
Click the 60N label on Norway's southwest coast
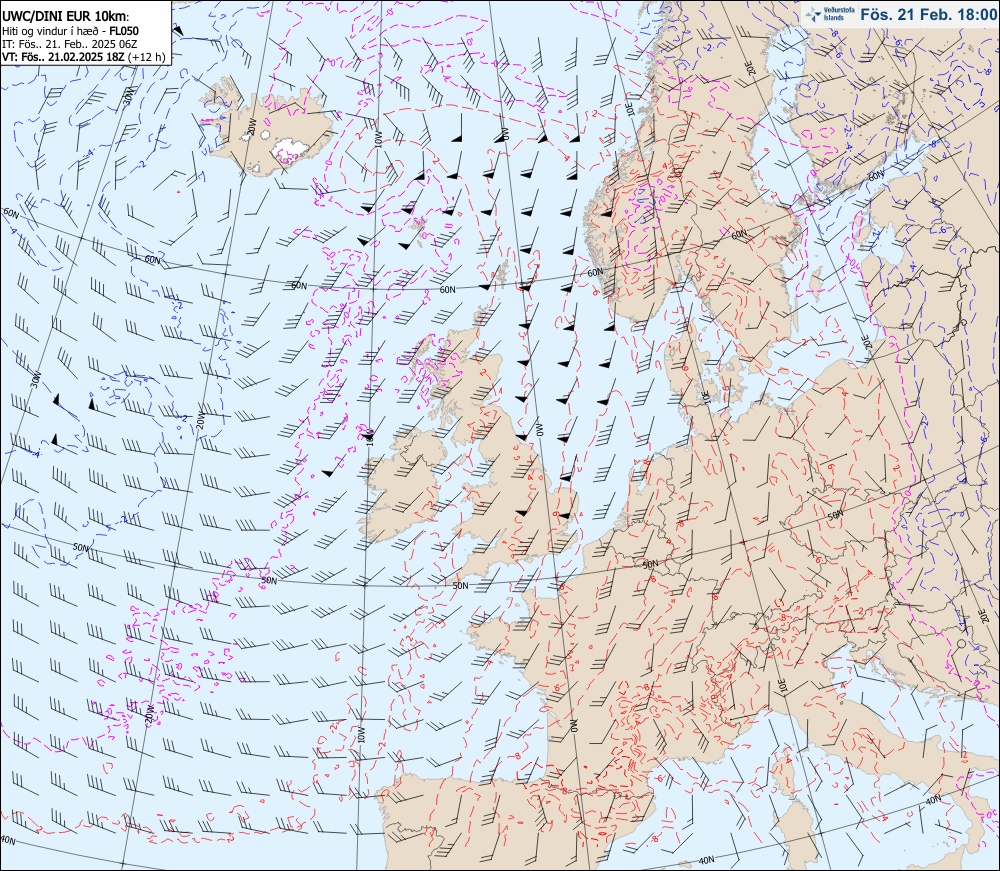tap(594, 272)
